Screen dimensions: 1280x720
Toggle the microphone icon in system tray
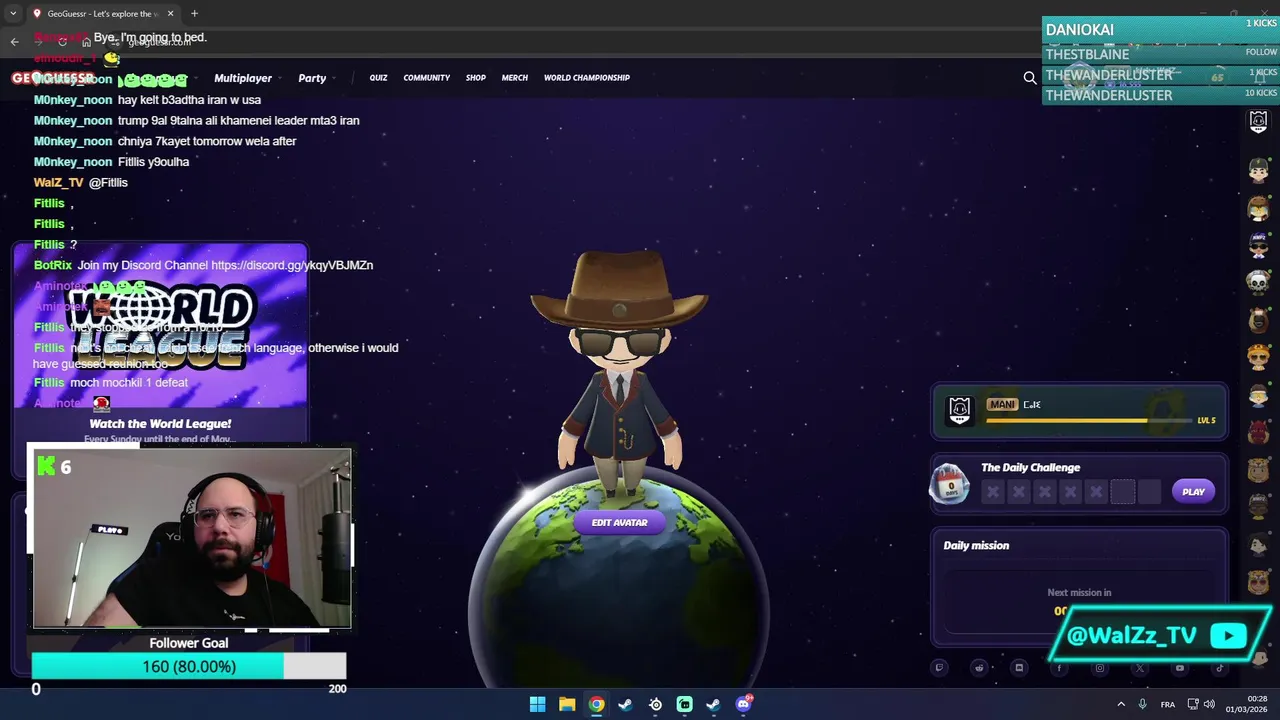coord(1142,704)
